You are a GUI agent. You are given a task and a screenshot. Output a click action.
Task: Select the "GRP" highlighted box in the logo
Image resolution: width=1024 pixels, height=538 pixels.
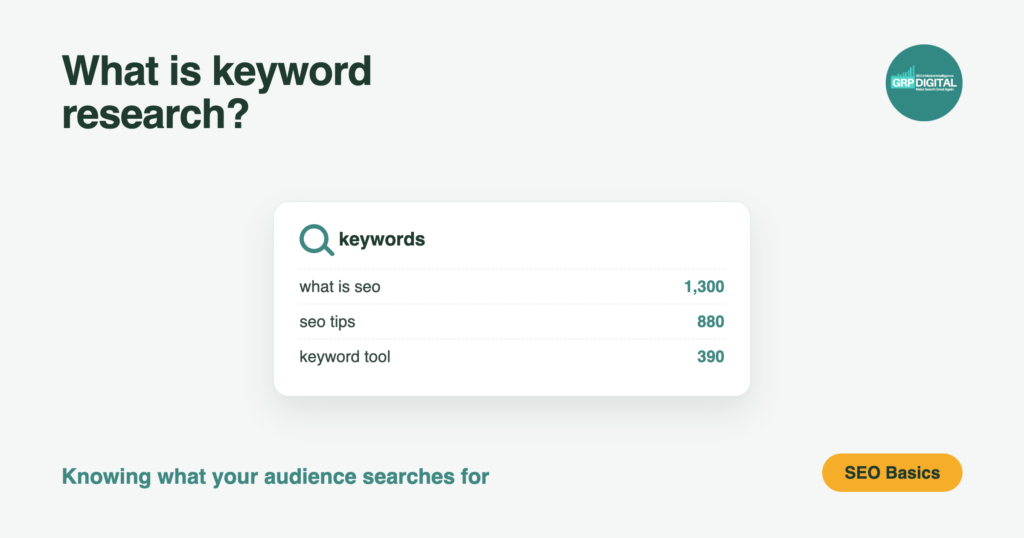pyautogui.click(x=903, y=83)
